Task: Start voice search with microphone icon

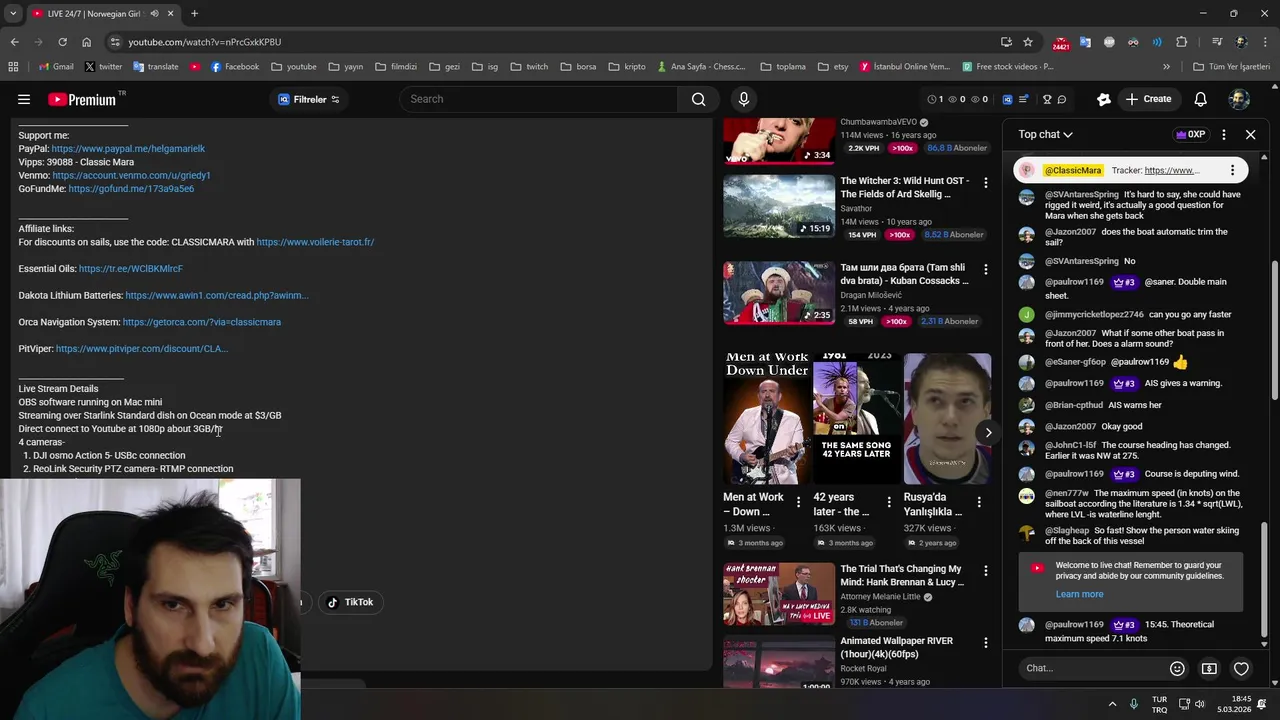Action: (x=743, y=99)
